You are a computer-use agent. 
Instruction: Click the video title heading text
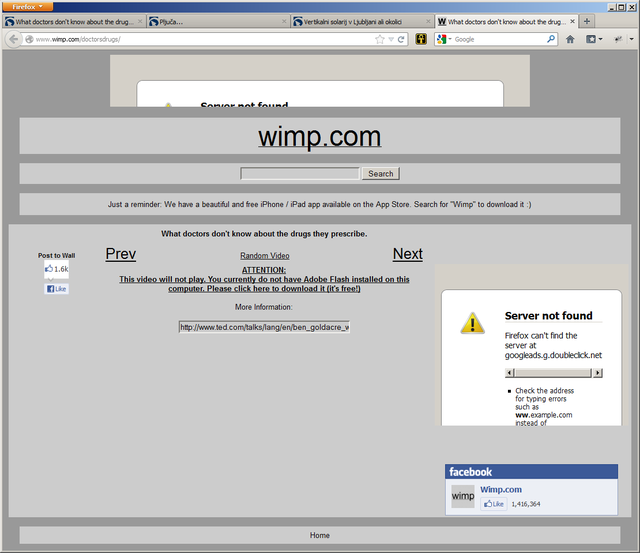264,234
